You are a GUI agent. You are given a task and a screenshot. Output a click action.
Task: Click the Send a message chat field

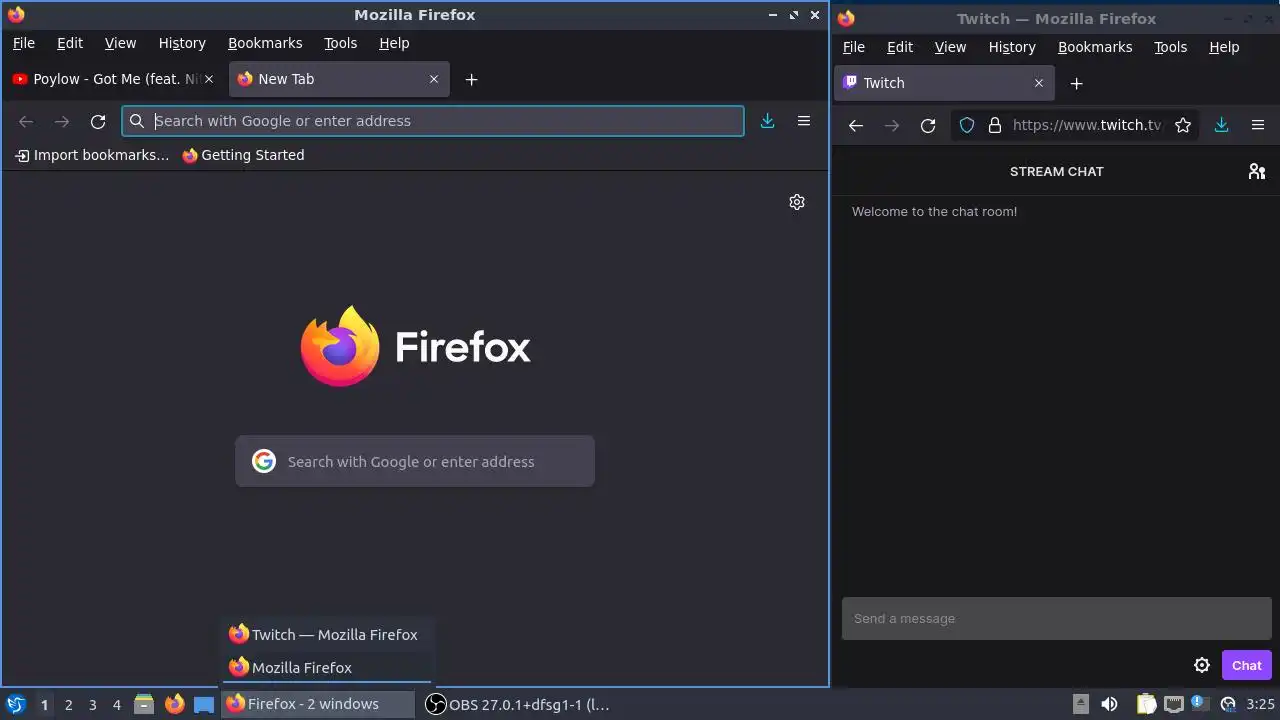pyautogui.click(x=1056, y=618)
